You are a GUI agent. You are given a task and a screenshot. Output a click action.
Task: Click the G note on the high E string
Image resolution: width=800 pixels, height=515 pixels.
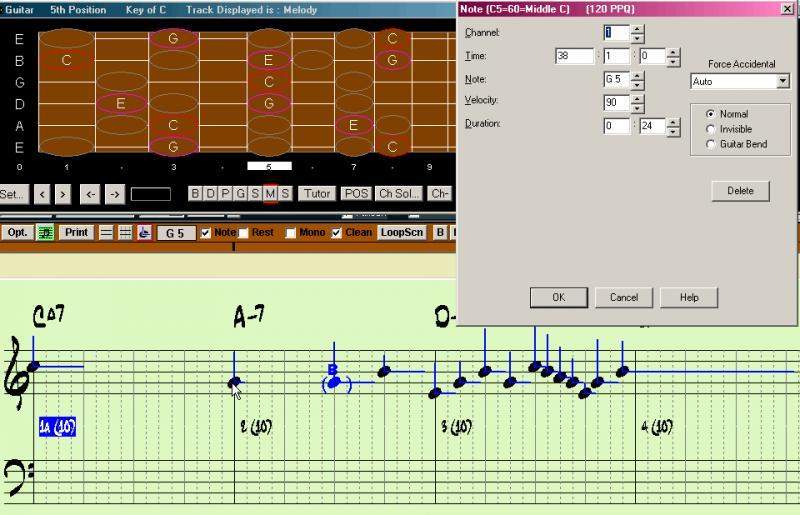point(173,39)
